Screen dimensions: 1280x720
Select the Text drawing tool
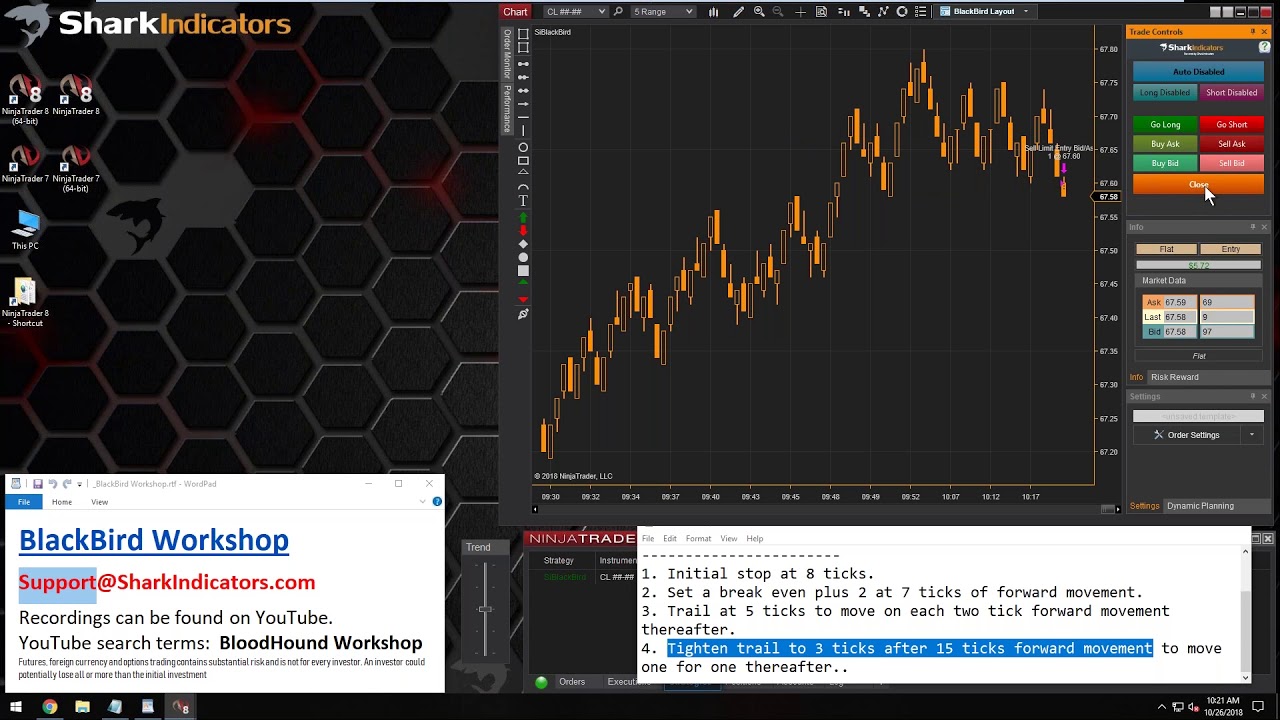[x=523, y=201]
